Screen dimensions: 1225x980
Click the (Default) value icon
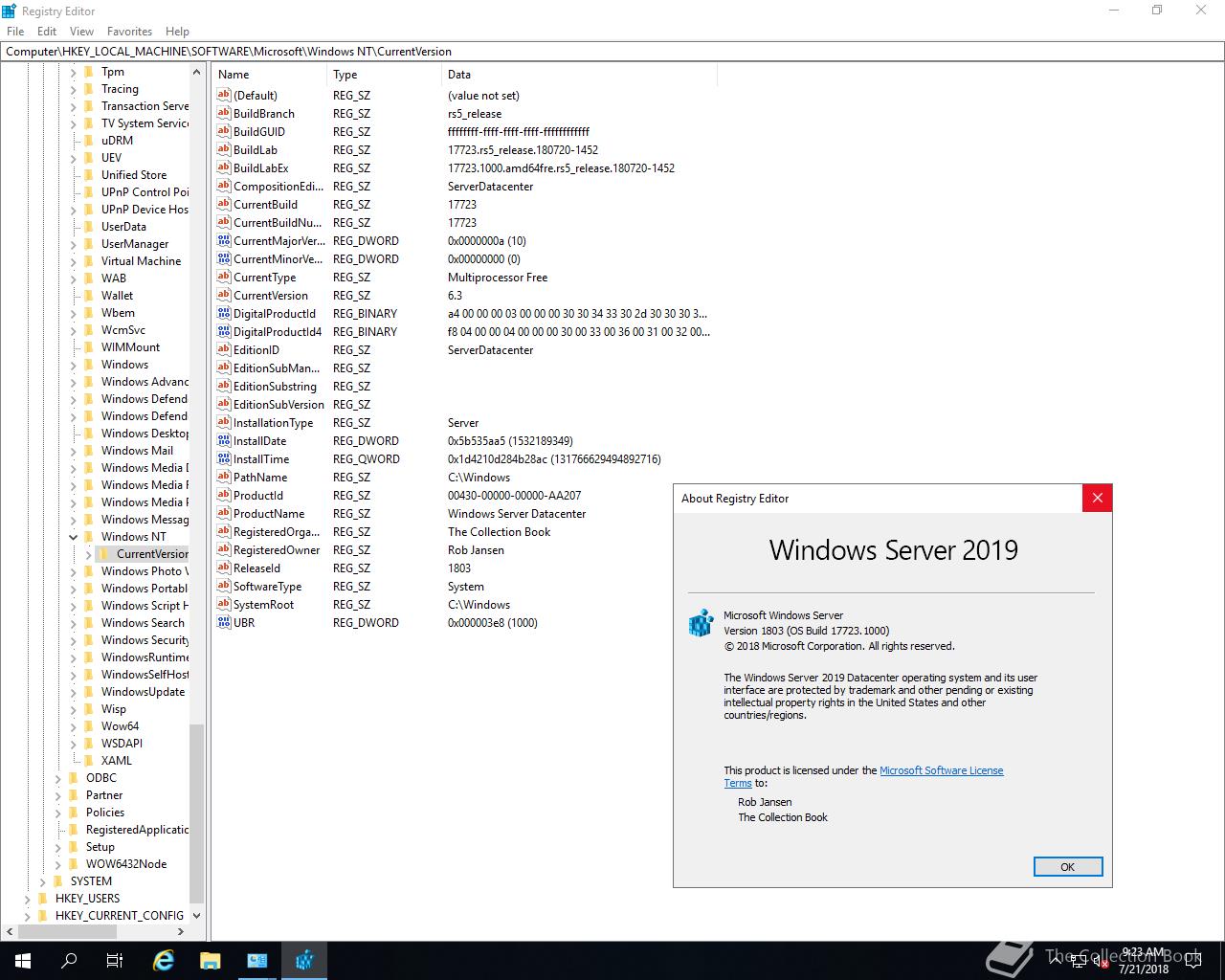224,95
